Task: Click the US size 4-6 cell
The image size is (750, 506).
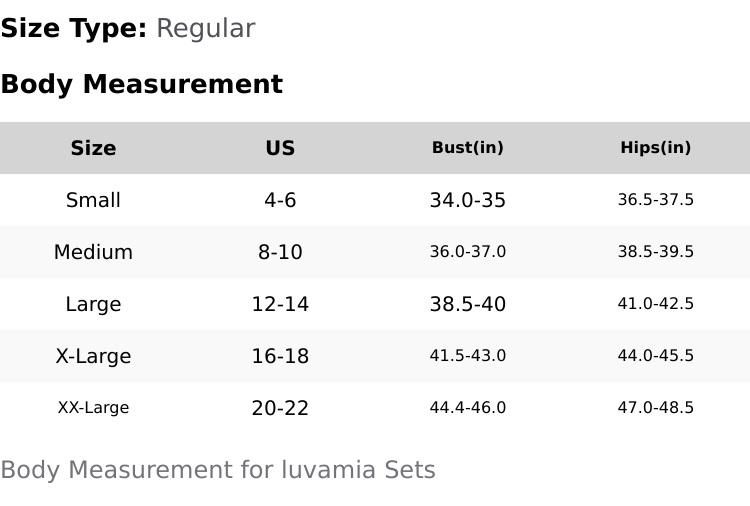Action: (280, 200)
